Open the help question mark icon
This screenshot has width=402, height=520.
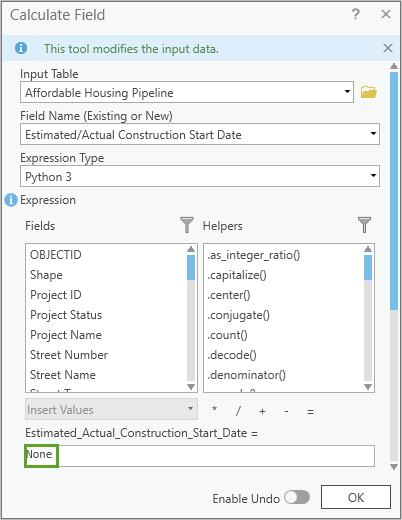356,14
